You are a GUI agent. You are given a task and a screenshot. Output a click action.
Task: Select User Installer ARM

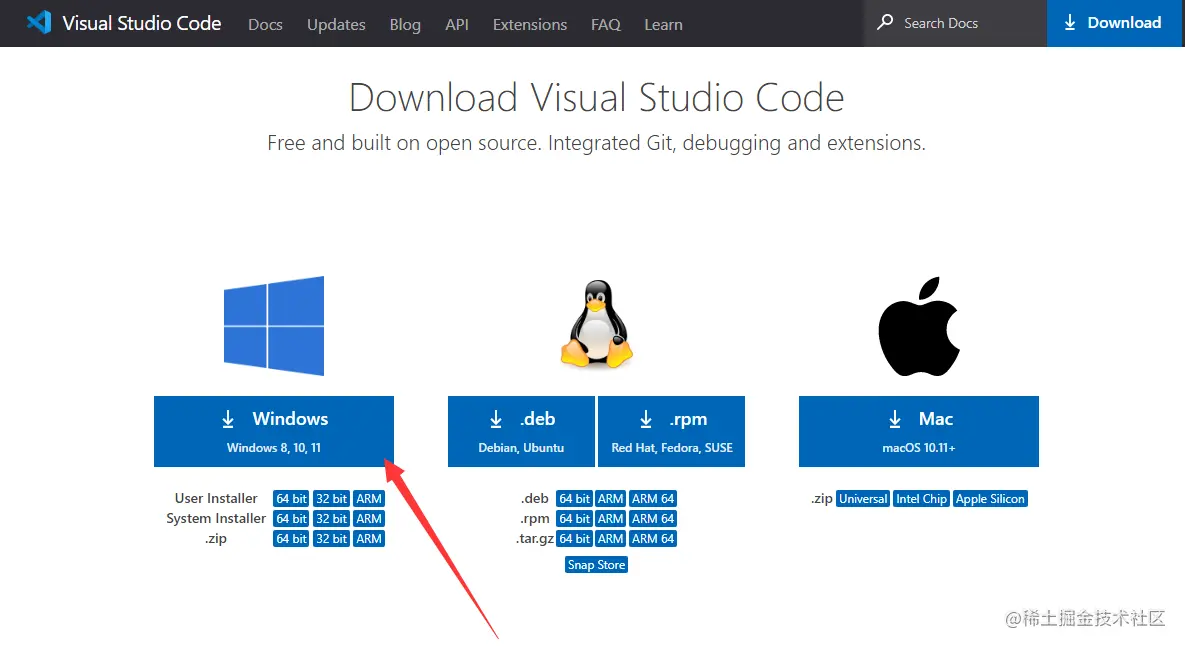[x=369, y=498]
